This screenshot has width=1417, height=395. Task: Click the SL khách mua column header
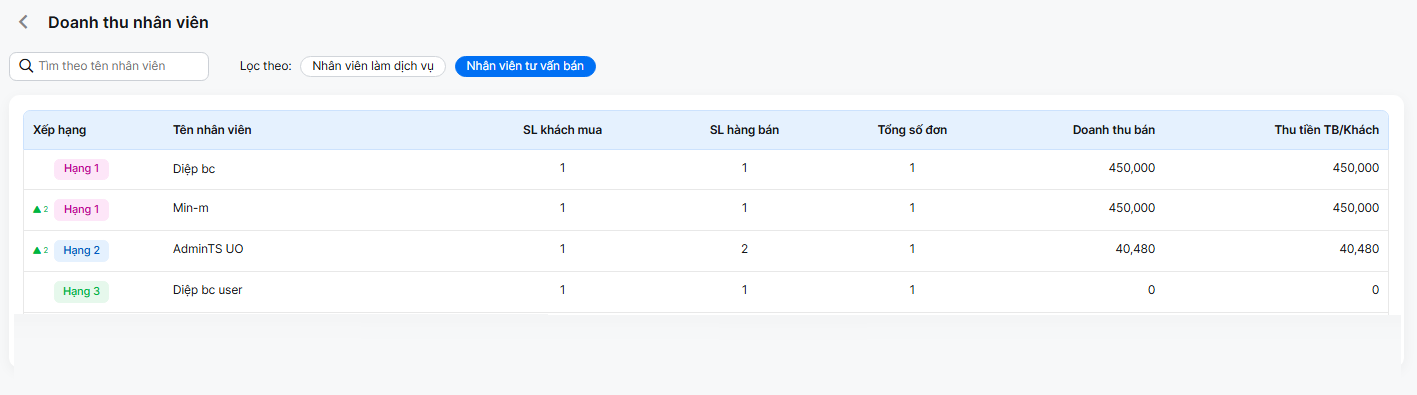(x=562, y=130)
